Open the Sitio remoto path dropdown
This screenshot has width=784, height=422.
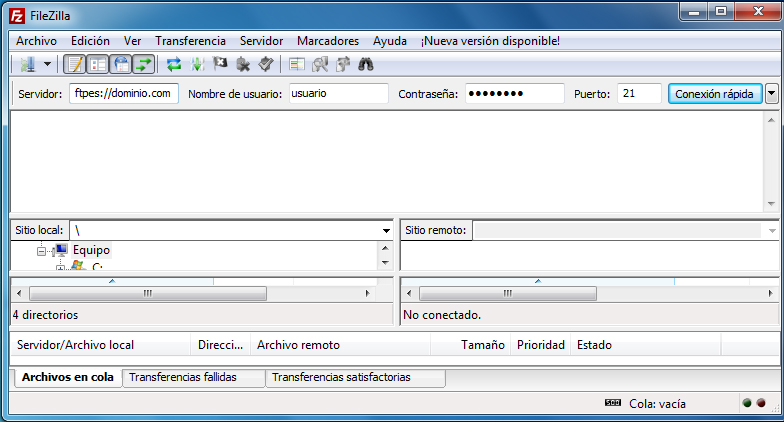[772, 230]
